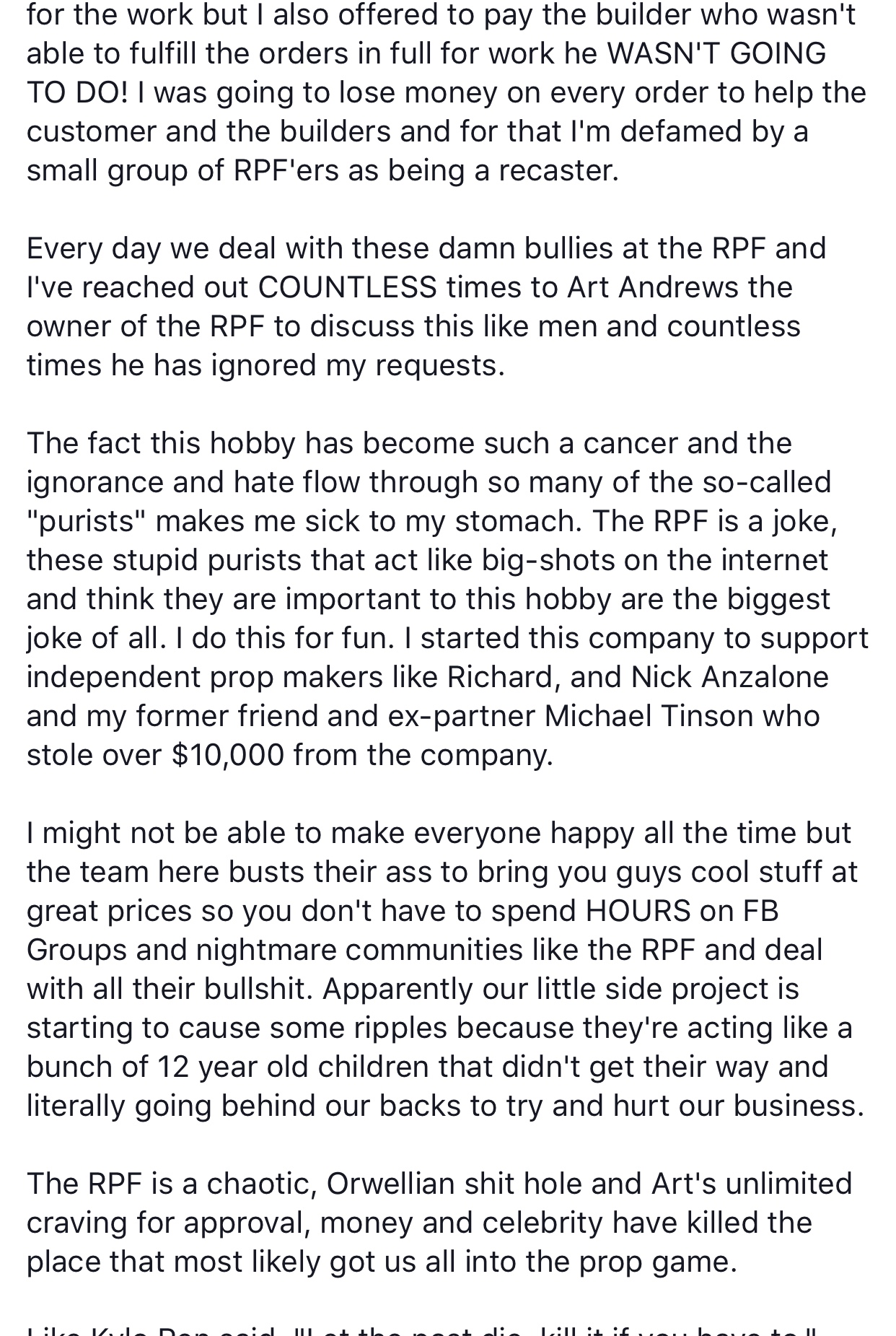Tap the words "FB Groups" text
Screen dimensions: 896x1336
pyautogui.click(x=403, y=930)
